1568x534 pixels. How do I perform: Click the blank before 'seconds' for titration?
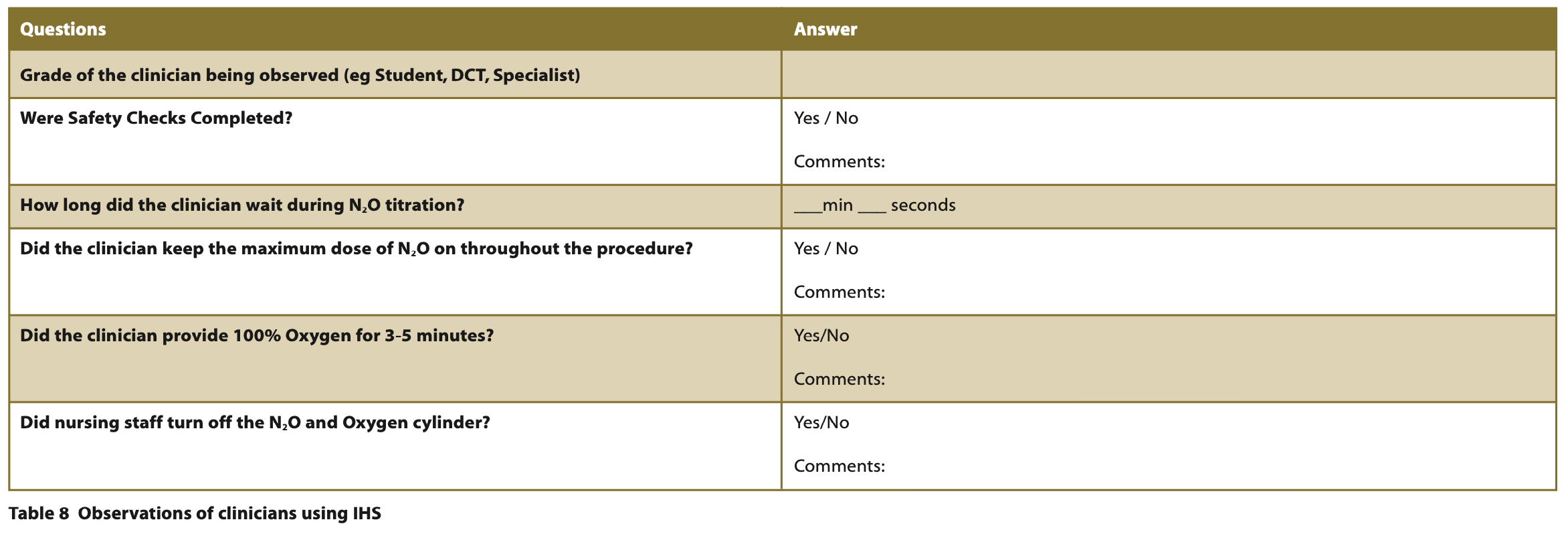(872, 207)
